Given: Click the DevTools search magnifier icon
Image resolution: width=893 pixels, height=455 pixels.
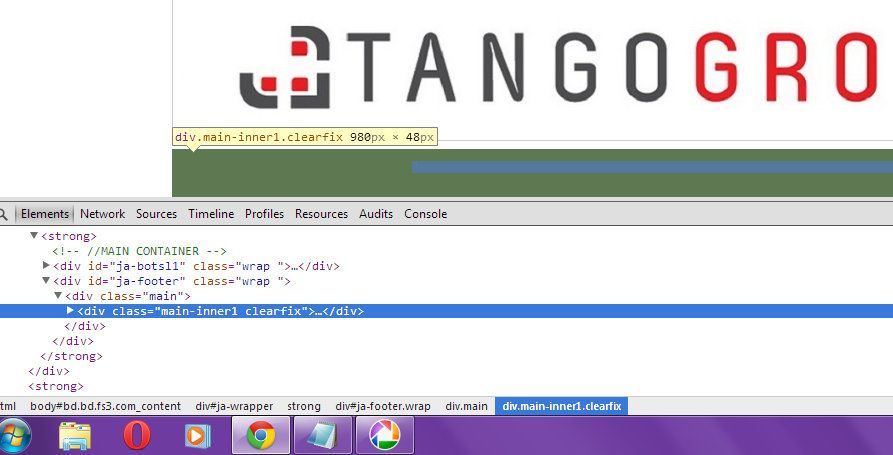Looking at the screenshot, I should [x=3, y=214].
